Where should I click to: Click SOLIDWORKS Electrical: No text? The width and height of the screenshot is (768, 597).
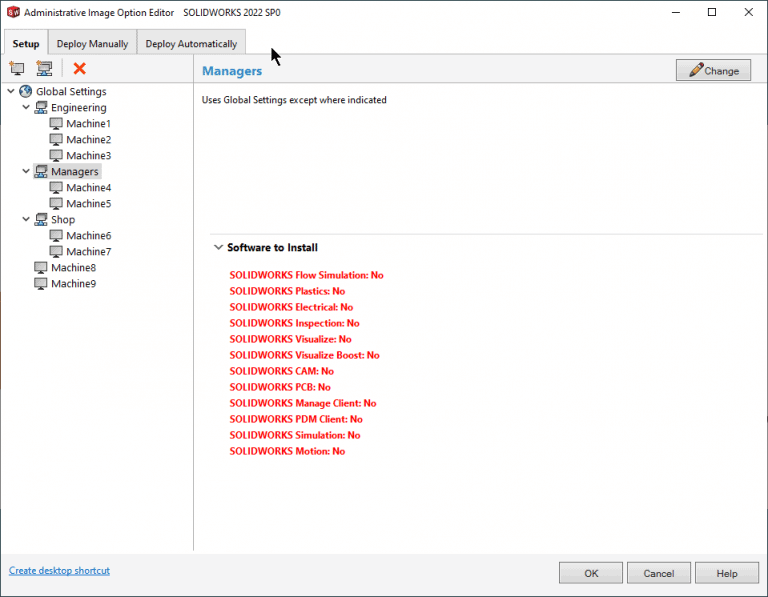291,307
